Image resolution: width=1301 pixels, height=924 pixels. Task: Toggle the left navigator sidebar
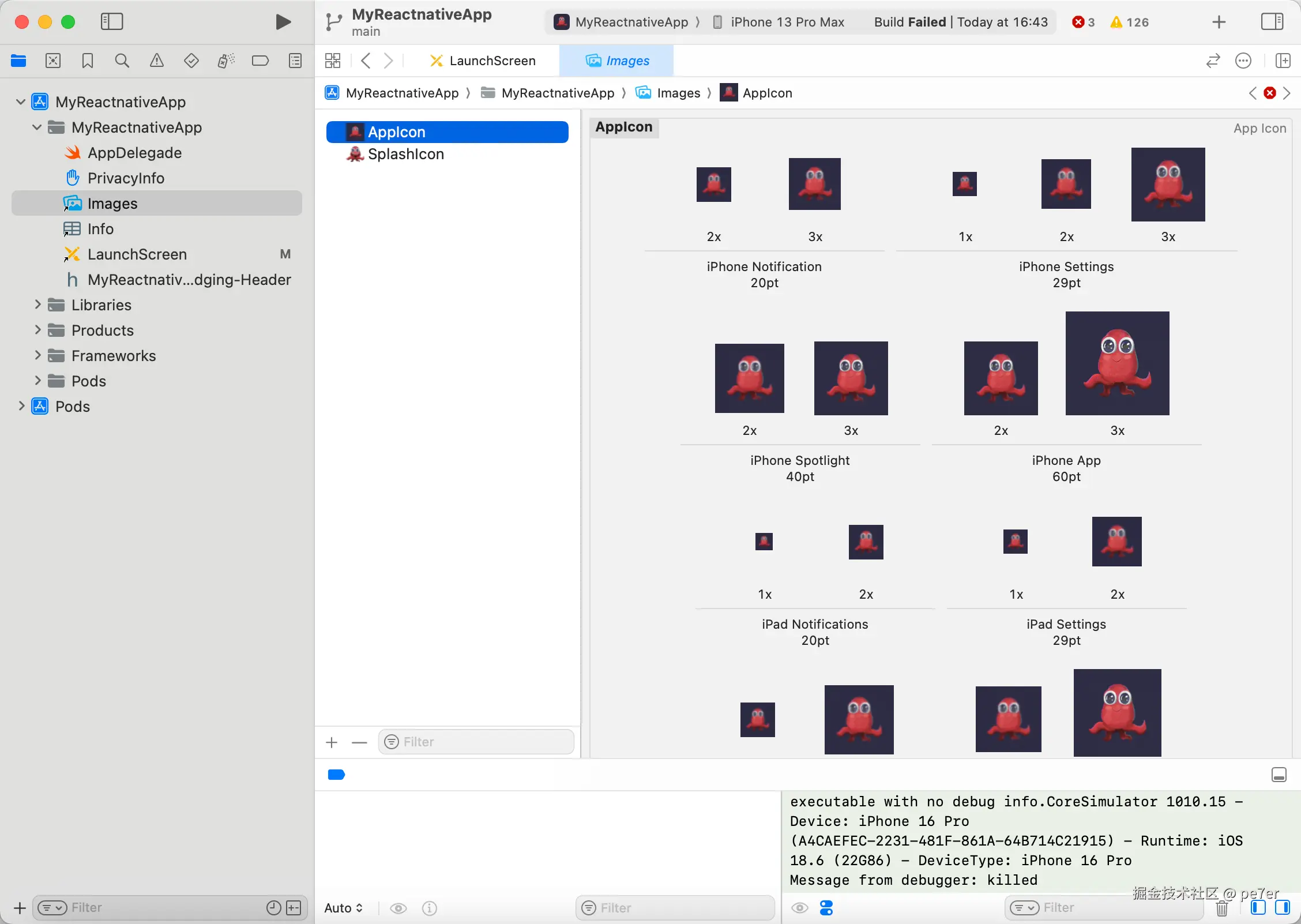[112, 22]
